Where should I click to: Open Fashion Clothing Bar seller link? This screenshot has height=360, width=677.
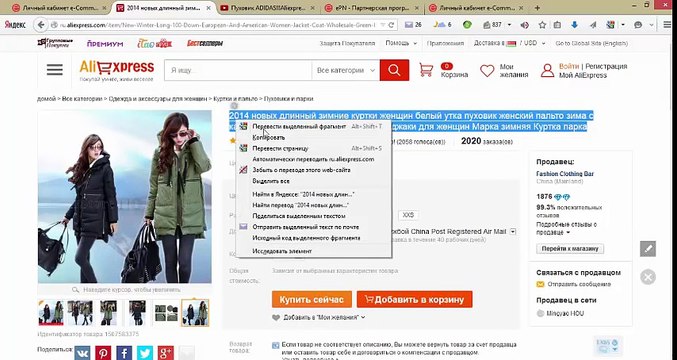pyautogui.click(x=565, y=174)
